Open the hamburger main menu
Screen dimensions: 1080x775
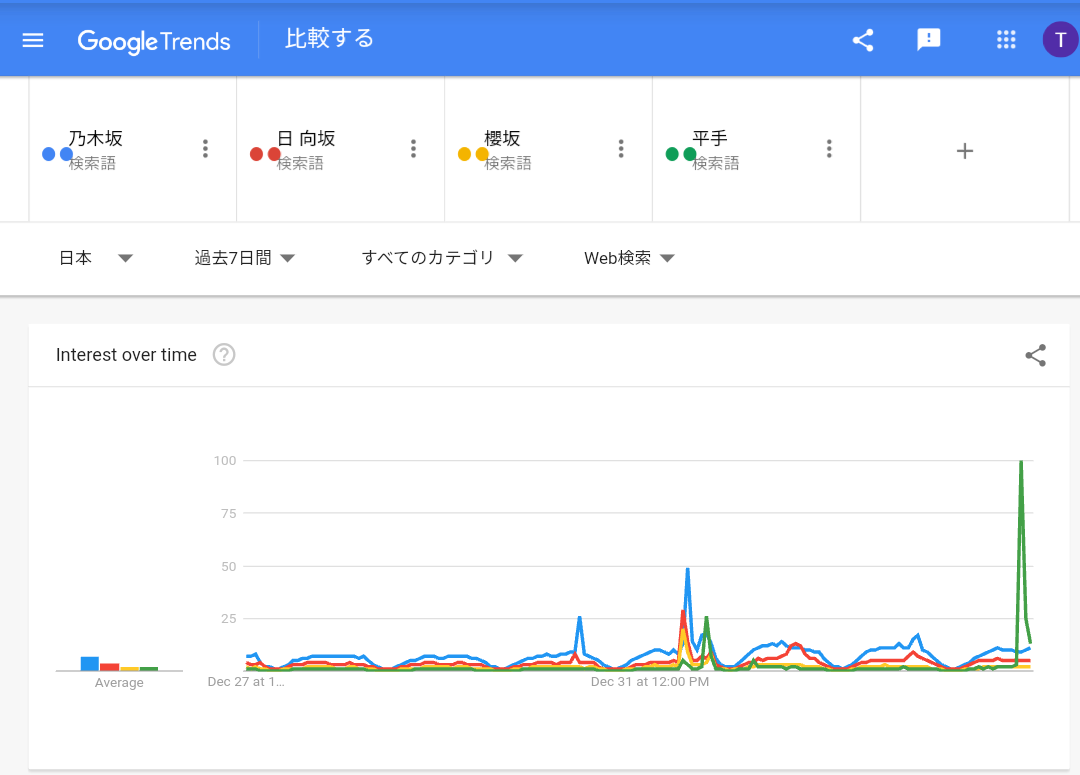tap(33, 40)
